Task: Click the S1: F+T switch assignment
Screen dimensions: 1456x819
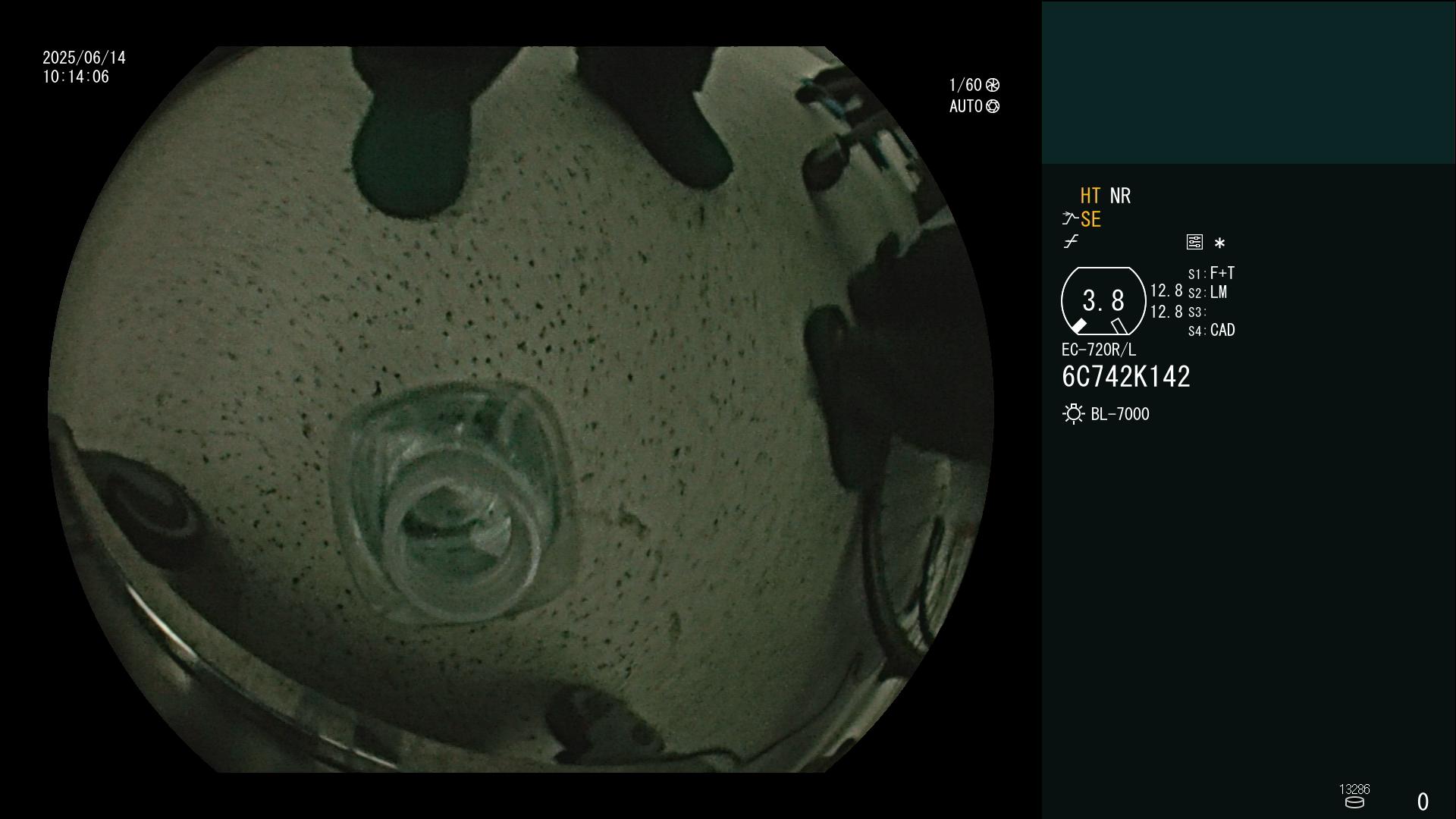Action: pos(1212,273)
